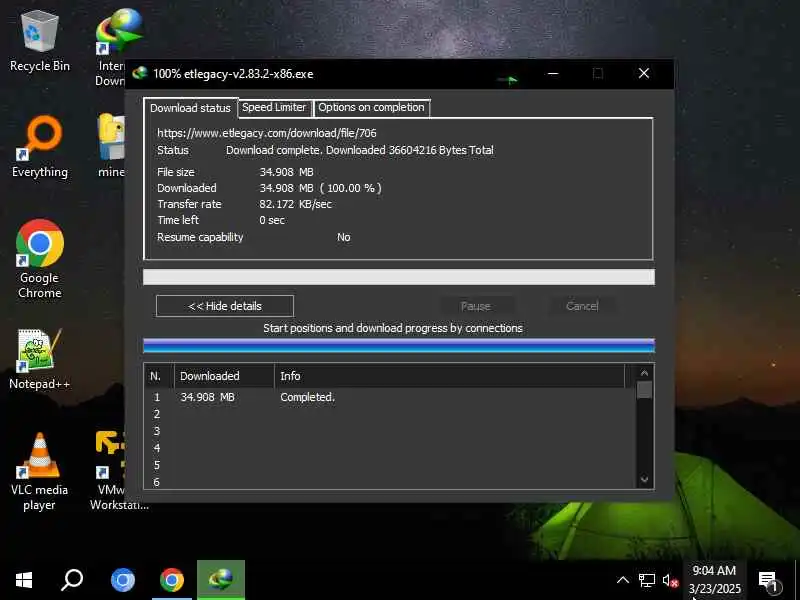Screen dimensions: 800x600
Task: Click the IDM icon in title bar
Action: click(140, 73)
